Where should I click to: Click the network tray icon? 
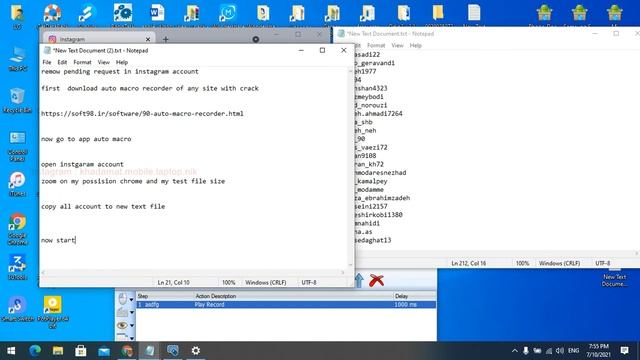click(x=549, y=351)
